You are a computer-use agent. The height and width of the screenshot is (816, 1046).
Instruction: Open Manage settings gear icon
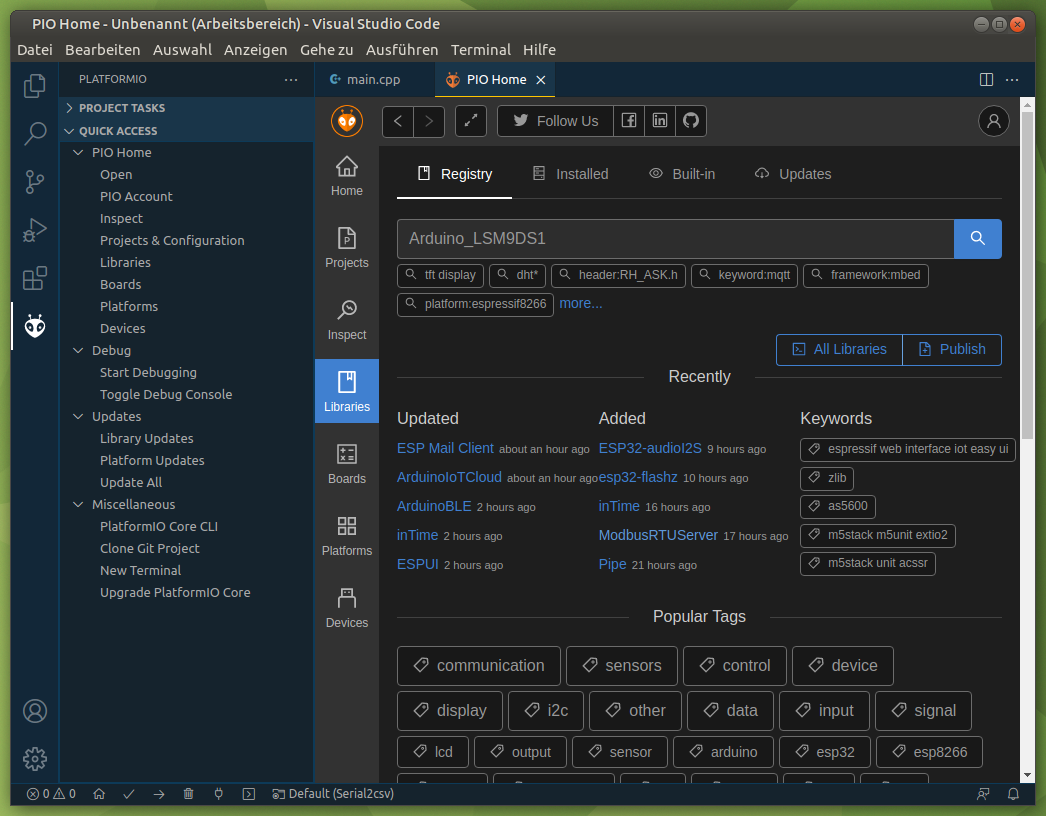tap(35, 759)
